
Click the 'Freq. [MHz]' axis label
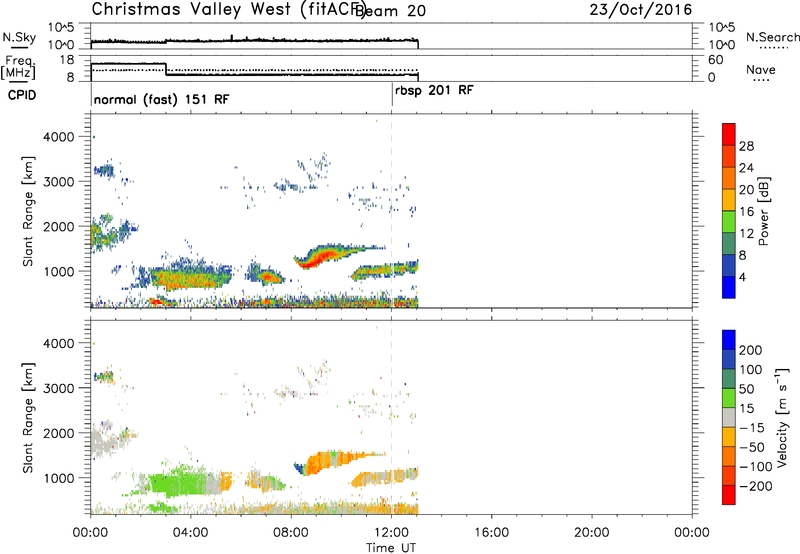tap(18, 68)
